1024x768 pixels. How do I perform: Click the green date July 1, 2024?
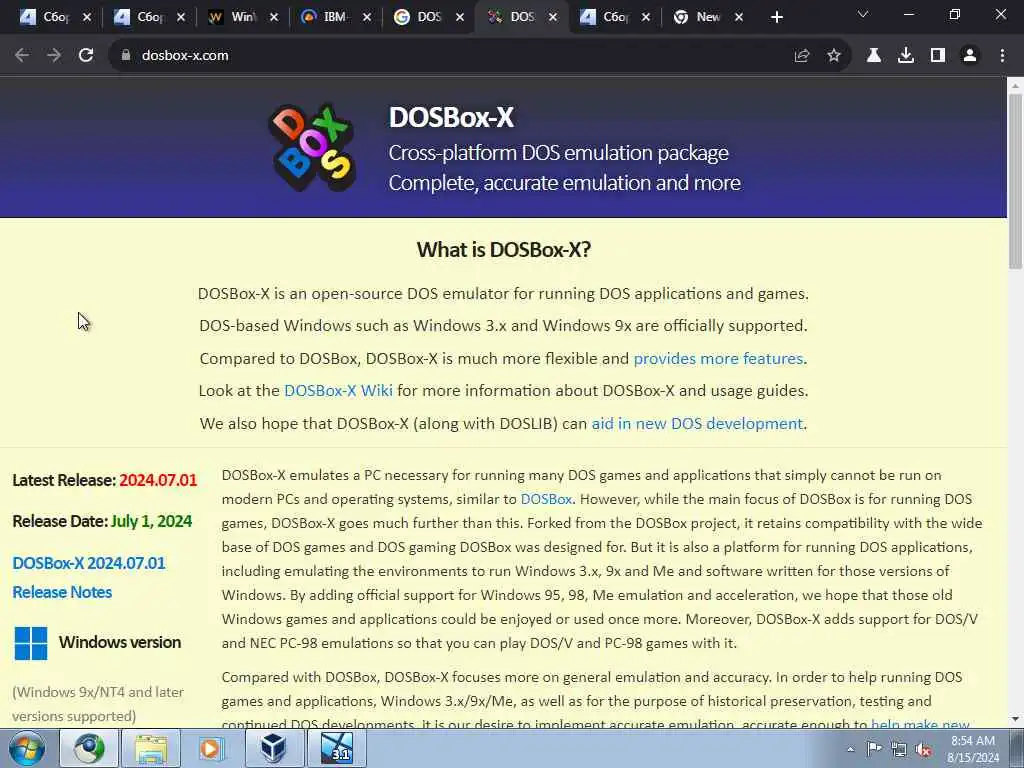(152, 521)
